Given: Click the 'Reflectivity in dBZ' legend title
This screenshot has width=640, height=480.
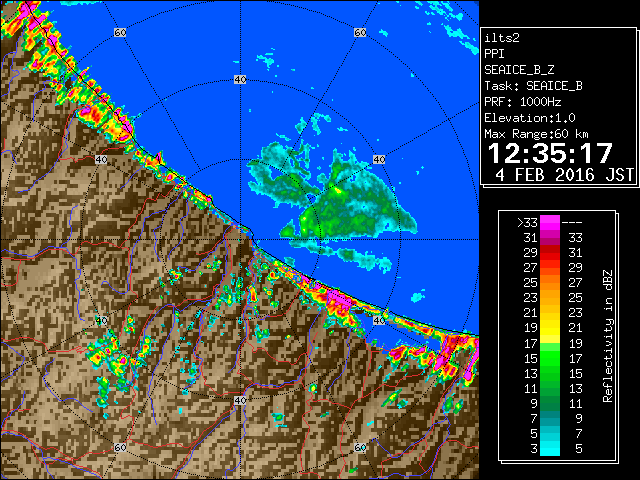Looking at the screenshot, I should (x=608, y=336).
